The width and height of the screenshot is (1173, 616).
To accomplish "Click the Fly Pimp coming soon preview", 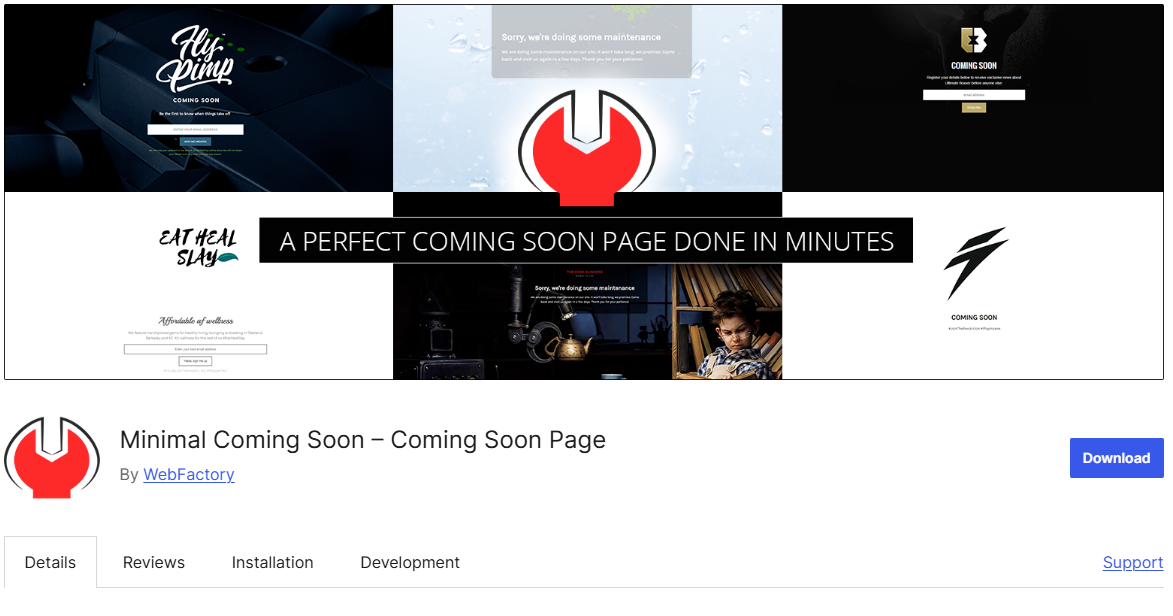I will point(198,98).
